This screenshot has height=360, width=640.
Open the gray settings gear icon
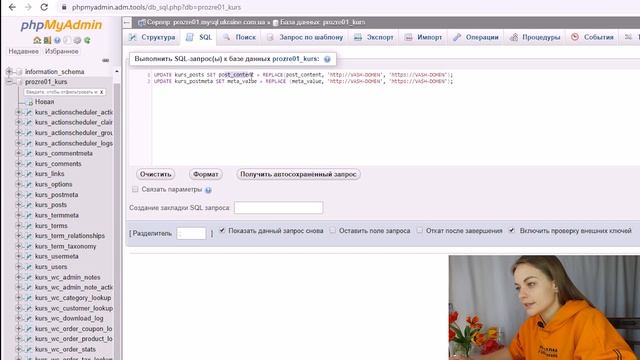tap(77, 40)
